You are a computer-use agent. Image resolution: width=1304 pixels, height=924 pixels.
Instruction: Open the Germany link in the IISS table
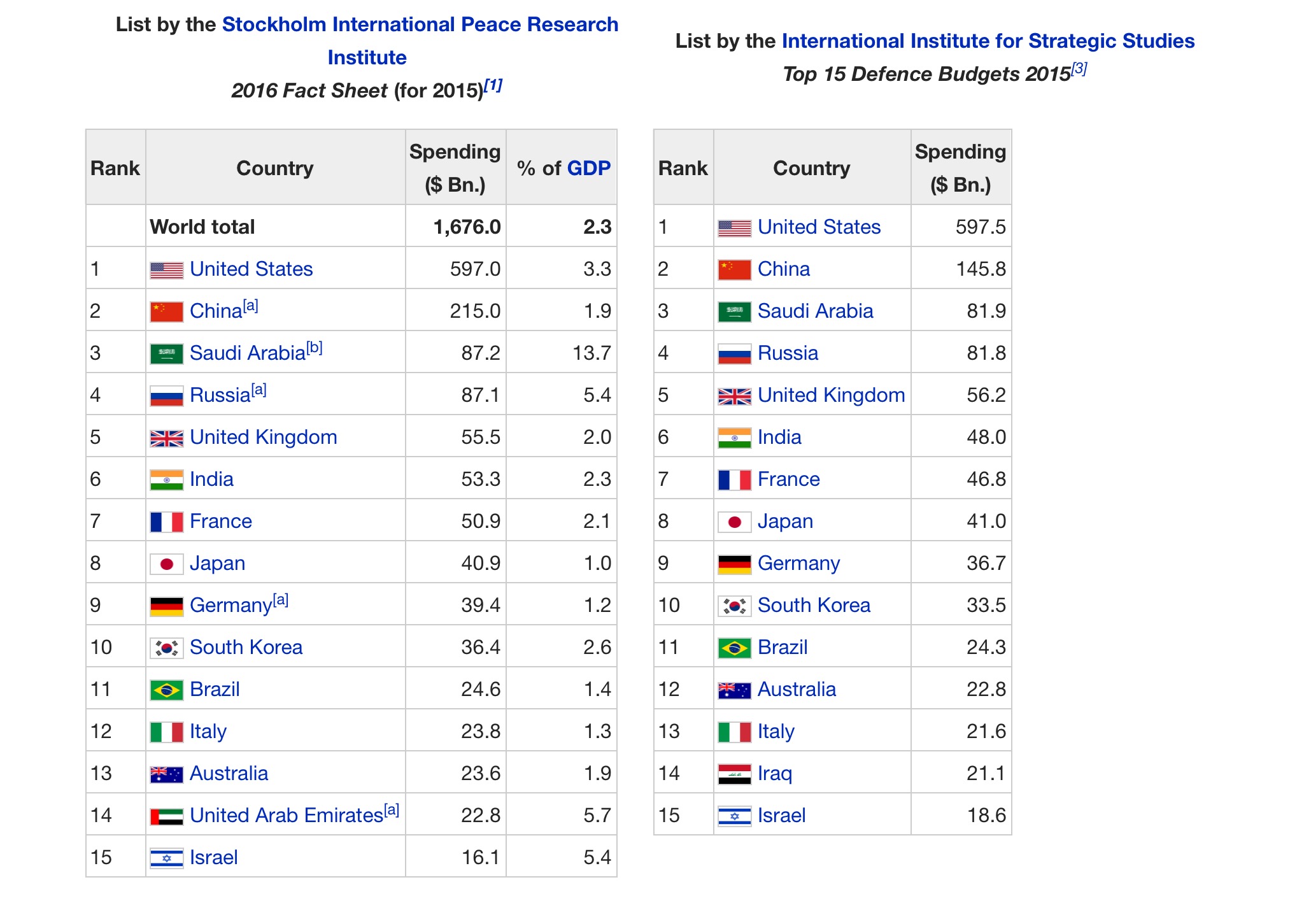click(x=799, y=564)
